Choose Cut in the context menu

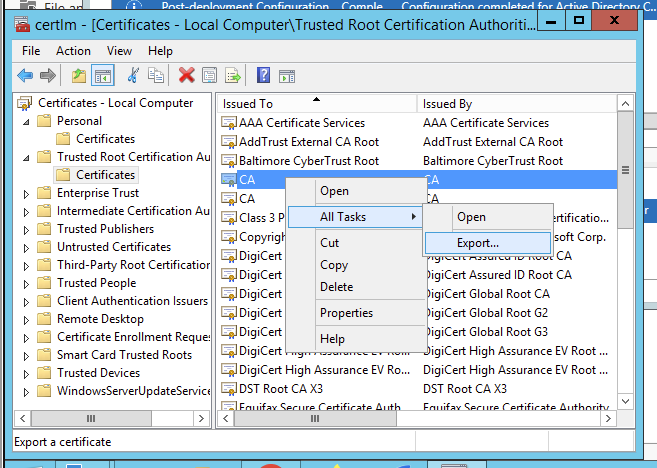click(356, 243)
